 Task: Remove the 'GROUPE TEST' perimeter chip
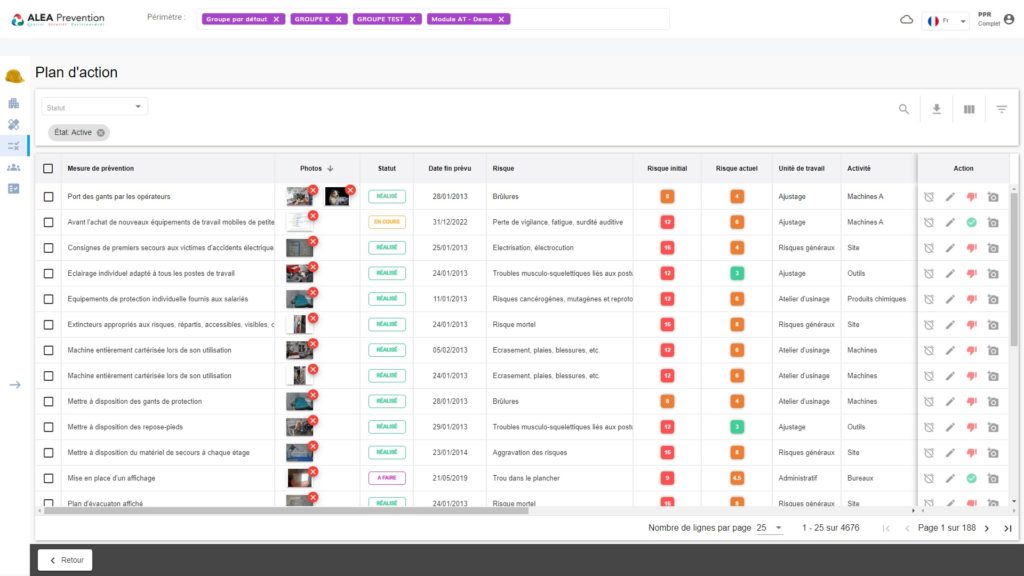[413, 19]
